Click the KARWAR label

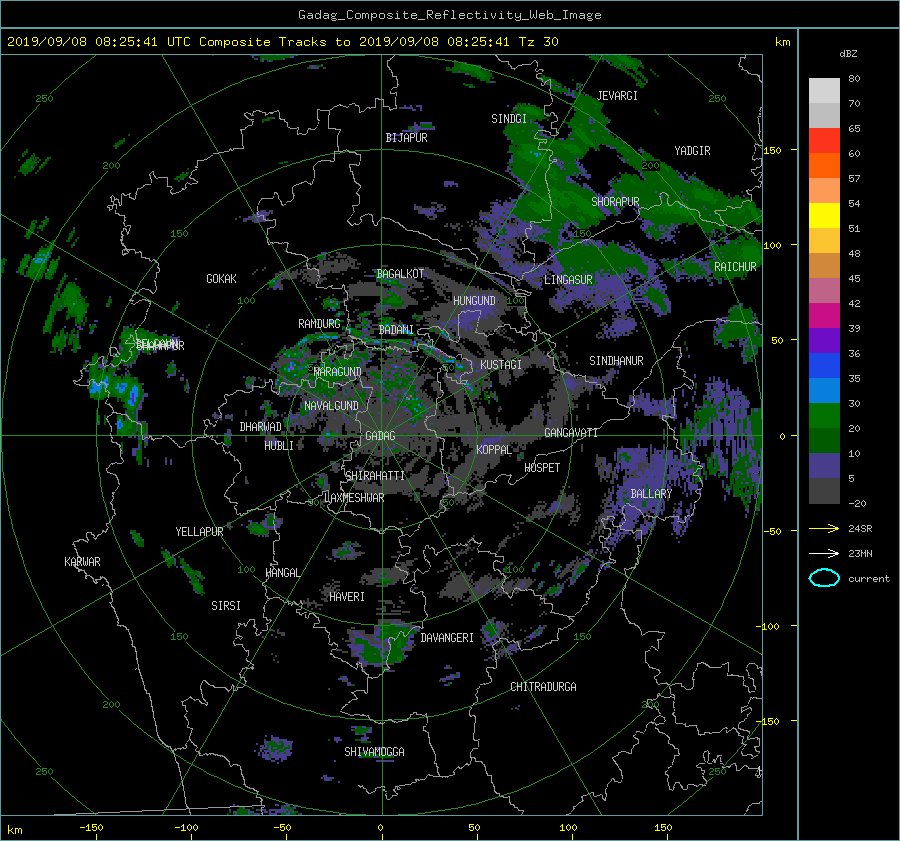pos(83,562)
